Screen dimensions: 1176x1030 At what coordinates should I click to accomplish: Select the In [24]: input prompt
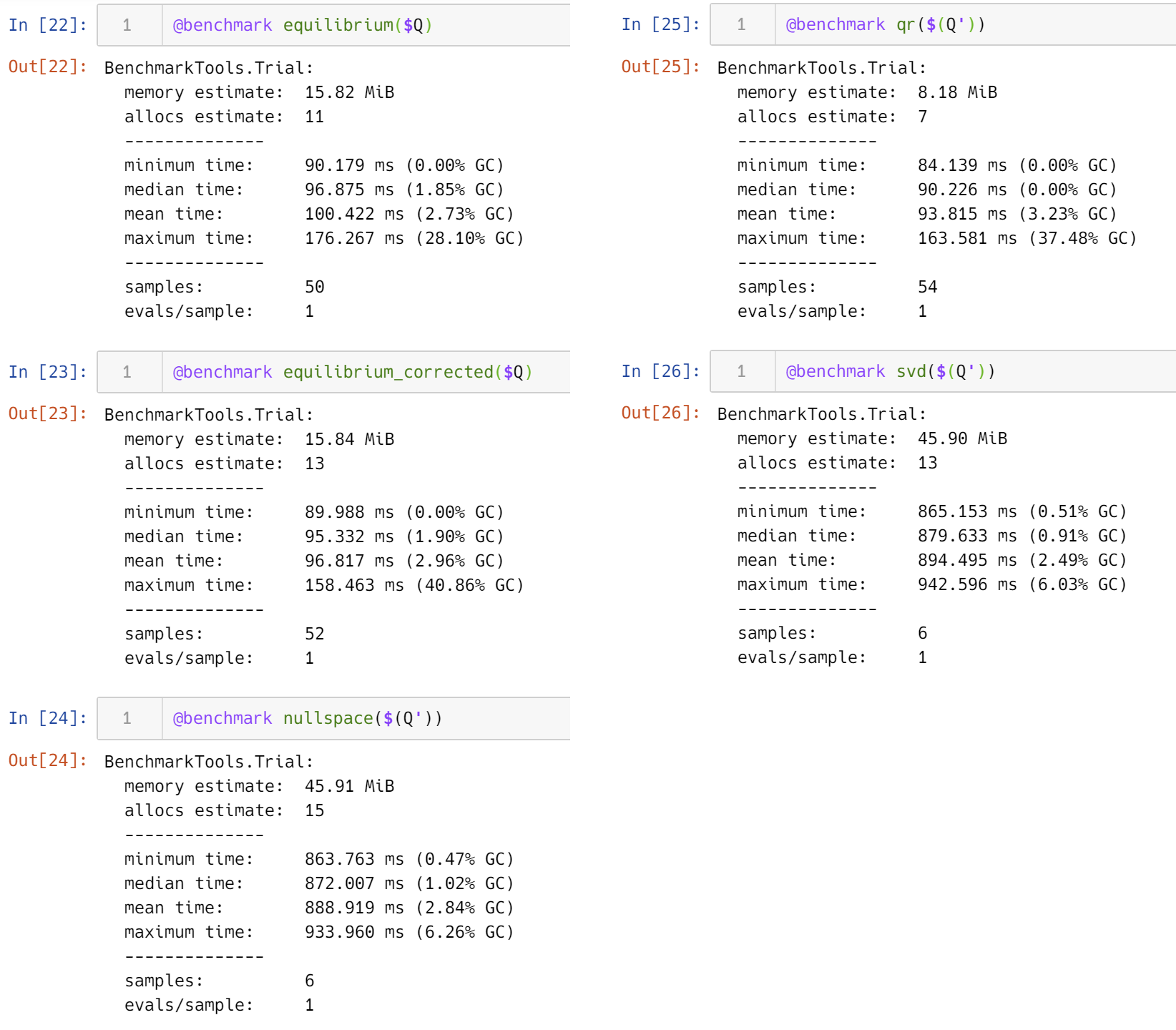48,718
